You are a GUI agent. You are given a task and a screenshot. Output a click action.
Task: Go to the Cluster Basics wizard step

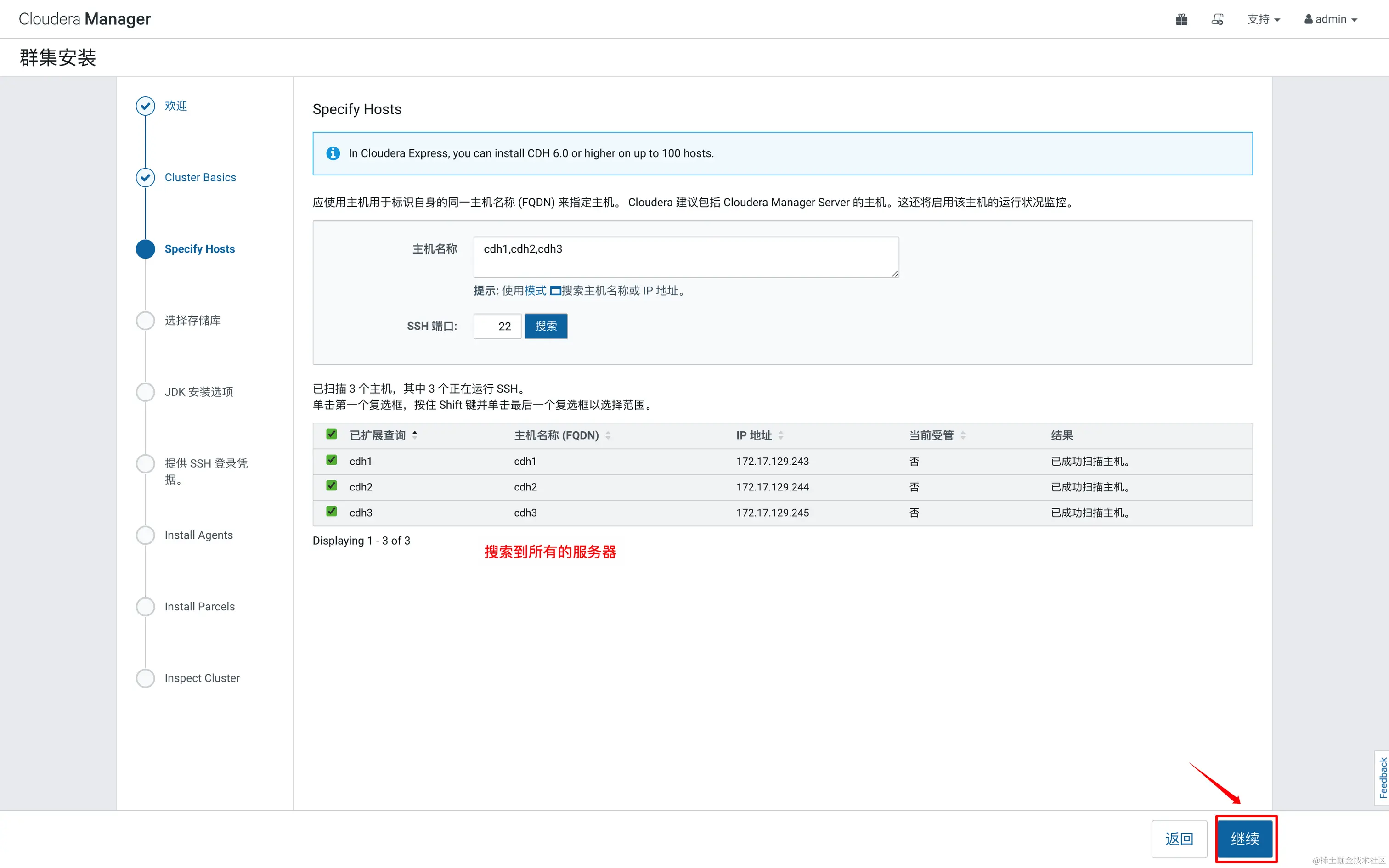point(200,177)
